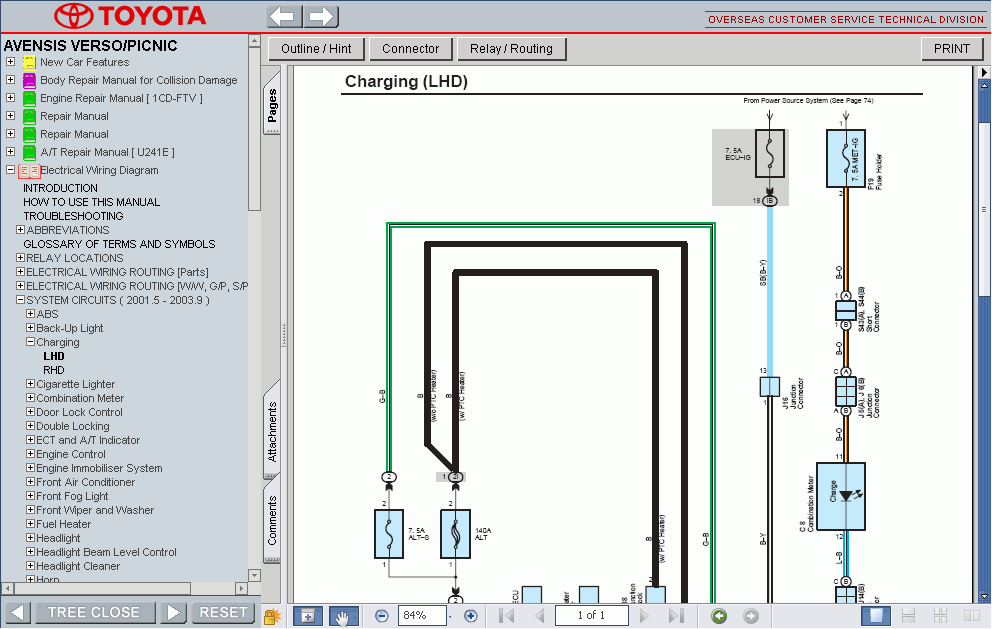The width and height of the screenshot is (992, 629).
Task: Click the New Car Features book icon
Action: coord(29,62)
